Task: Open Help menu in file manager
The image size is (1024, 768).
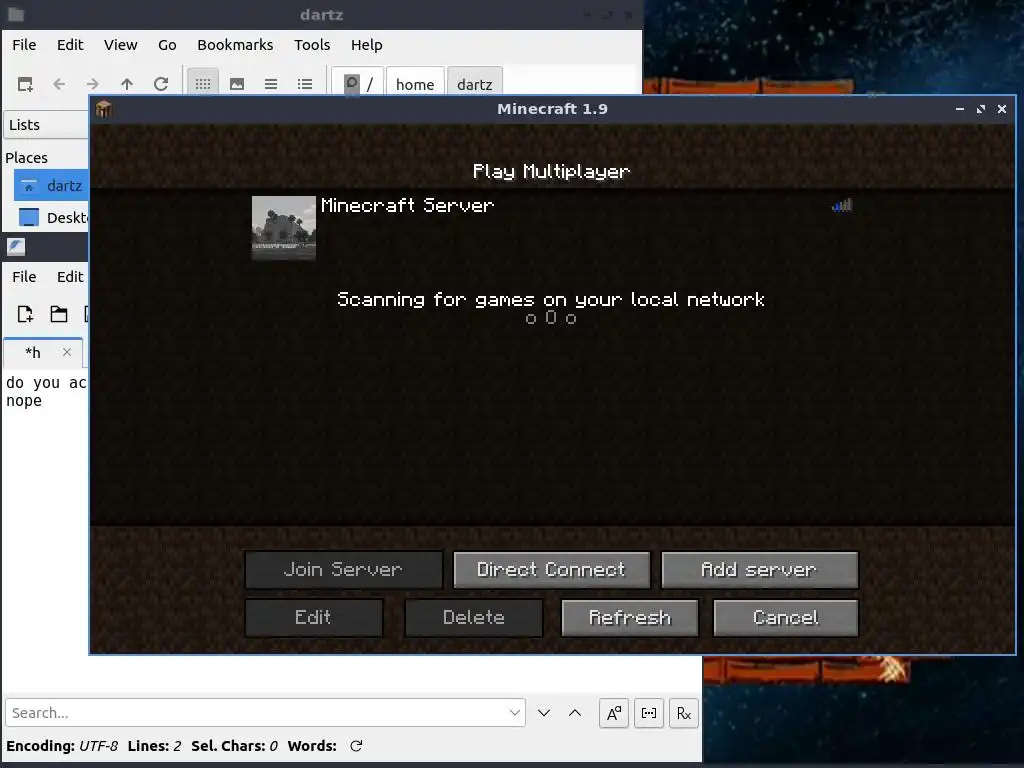Action: click(x=366, y=45)
